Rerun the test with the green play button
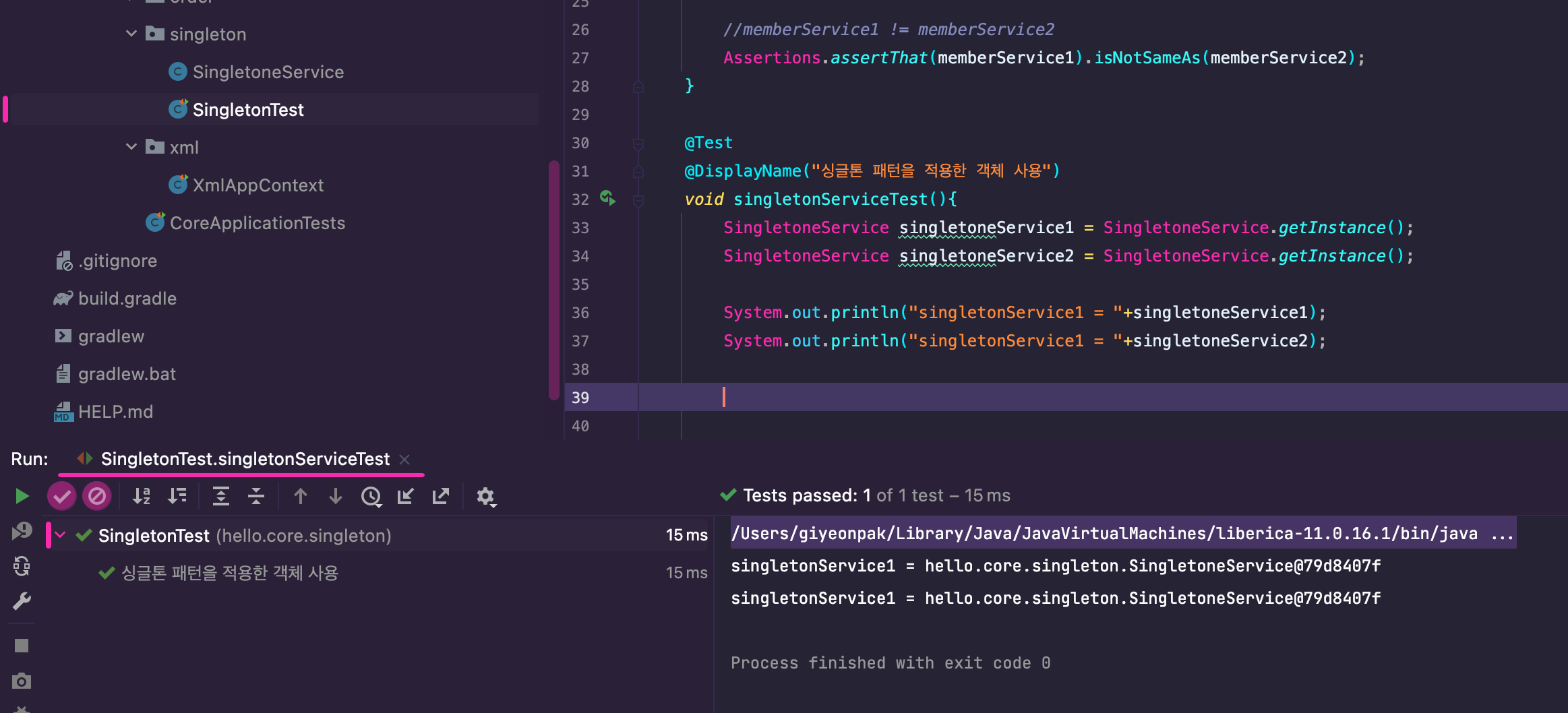The height and width of the screenshot is (713, 1568). pos(22,497)
